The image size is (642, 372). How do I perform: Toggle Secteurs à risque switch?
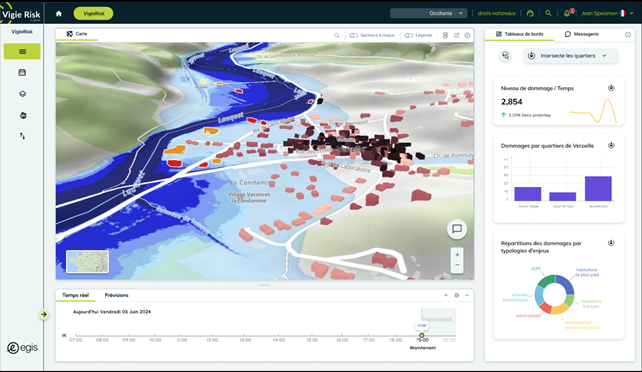click(354, 35)
